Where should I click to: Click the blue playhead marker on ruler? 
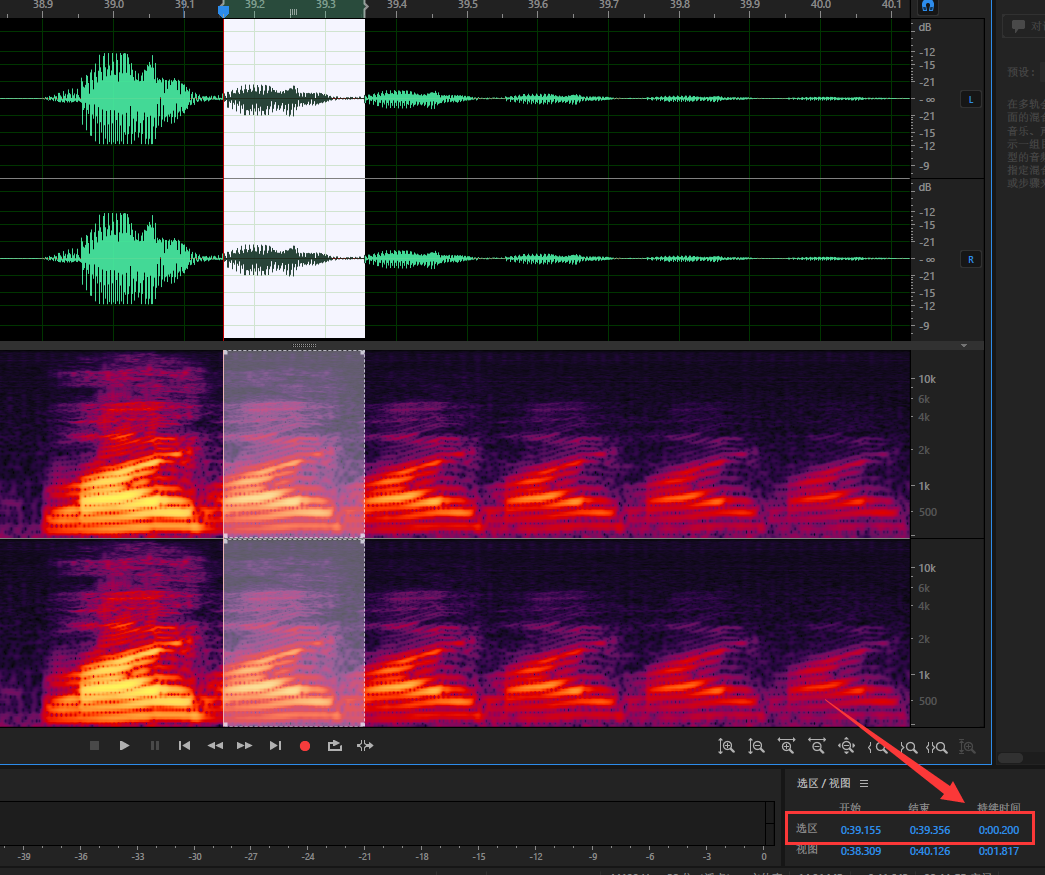click(224, 11)
